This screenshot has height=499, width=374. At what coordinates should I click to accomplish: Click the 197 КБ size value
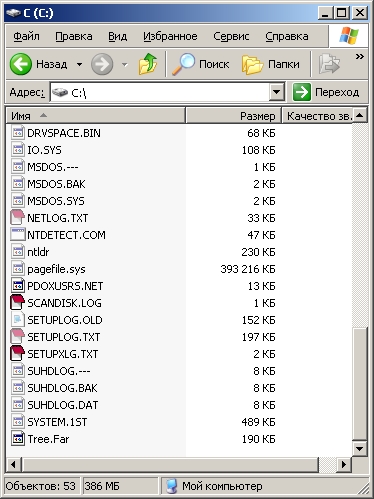point(259,337)
